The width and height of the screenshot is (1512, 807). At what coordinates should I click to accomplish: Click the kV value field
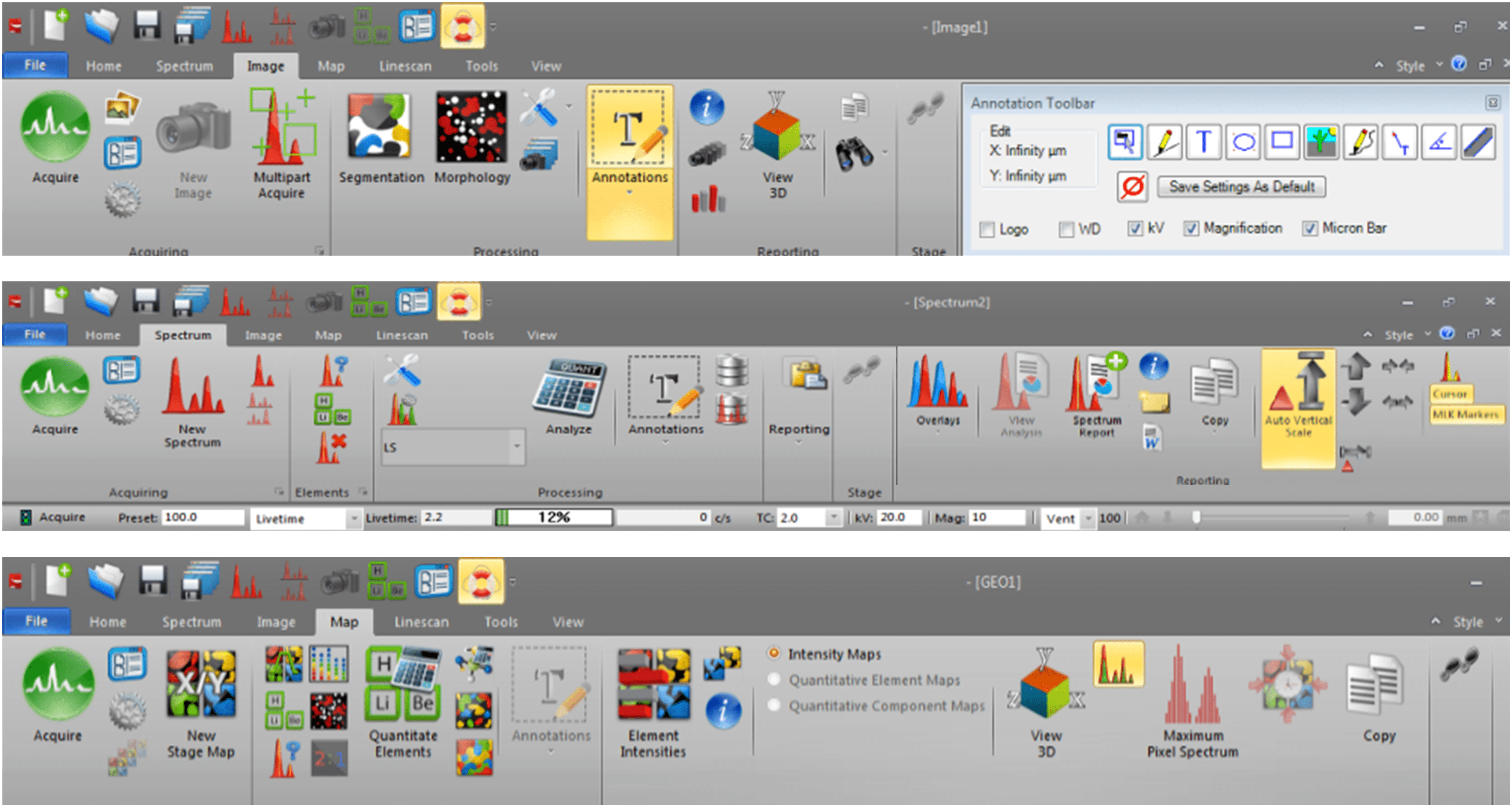coord(899,517)
